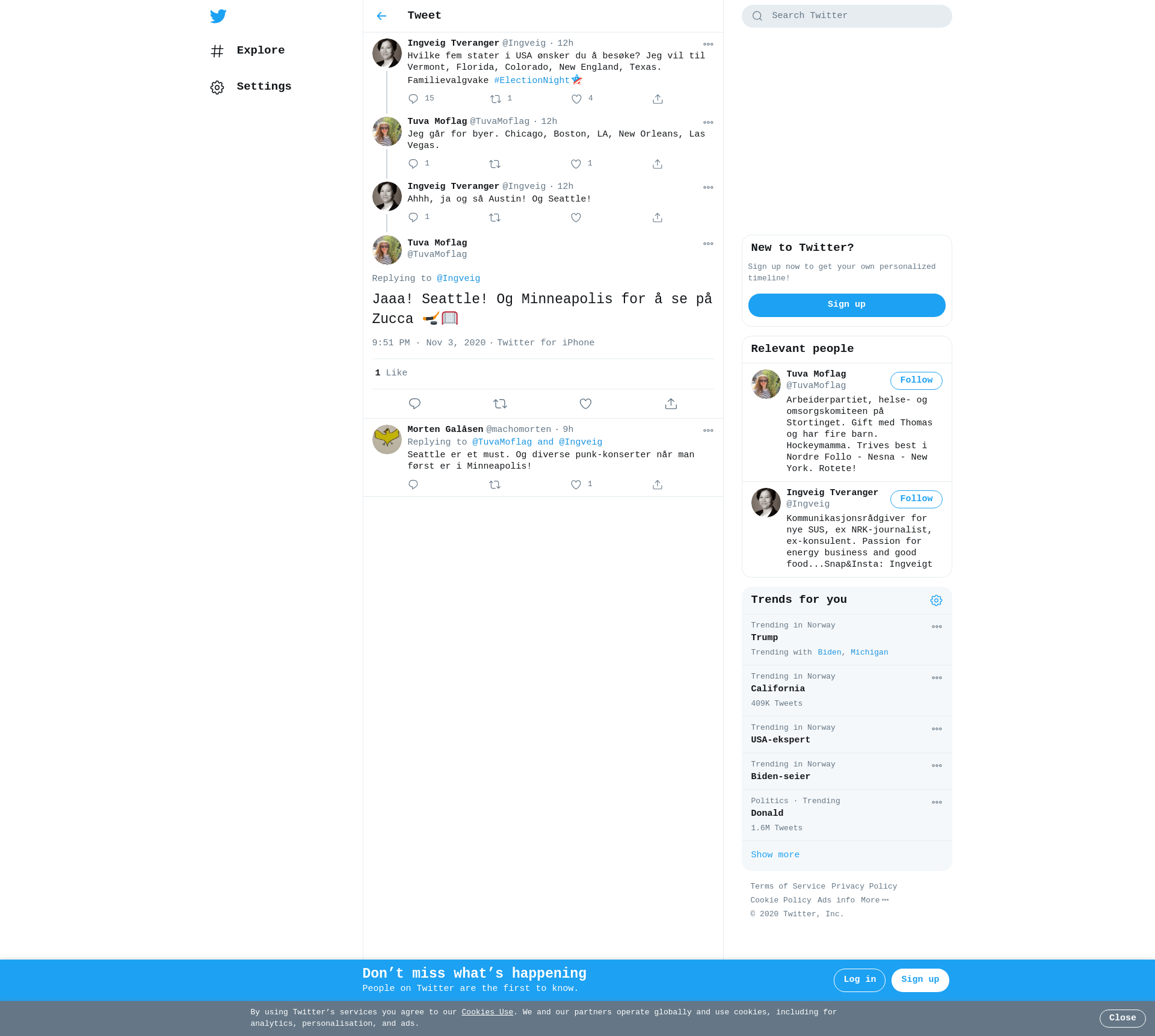Click the Michigan trending link

(x=869, y=653)
